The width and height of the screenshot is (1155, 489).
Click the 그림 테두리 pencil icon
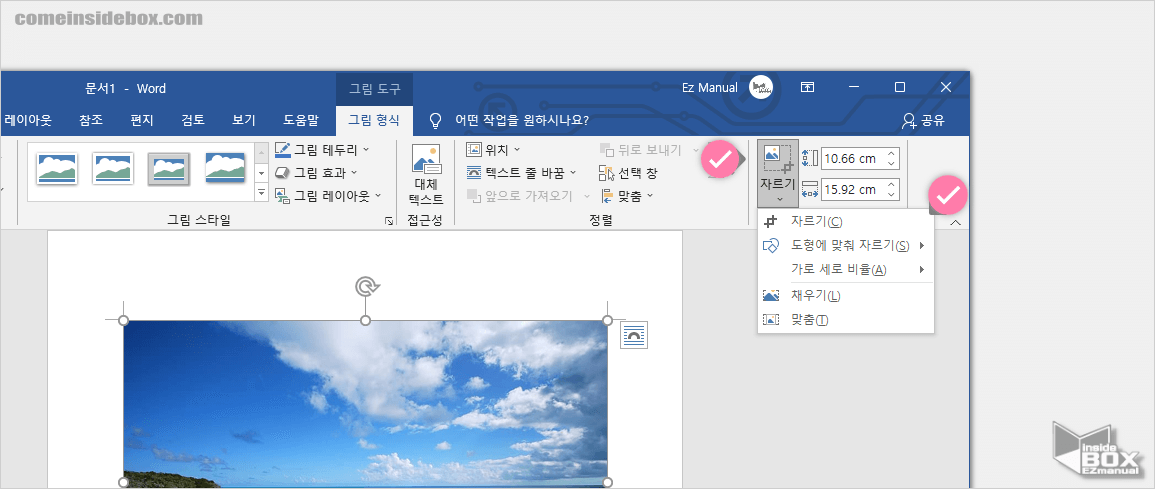tap(282, 149)
